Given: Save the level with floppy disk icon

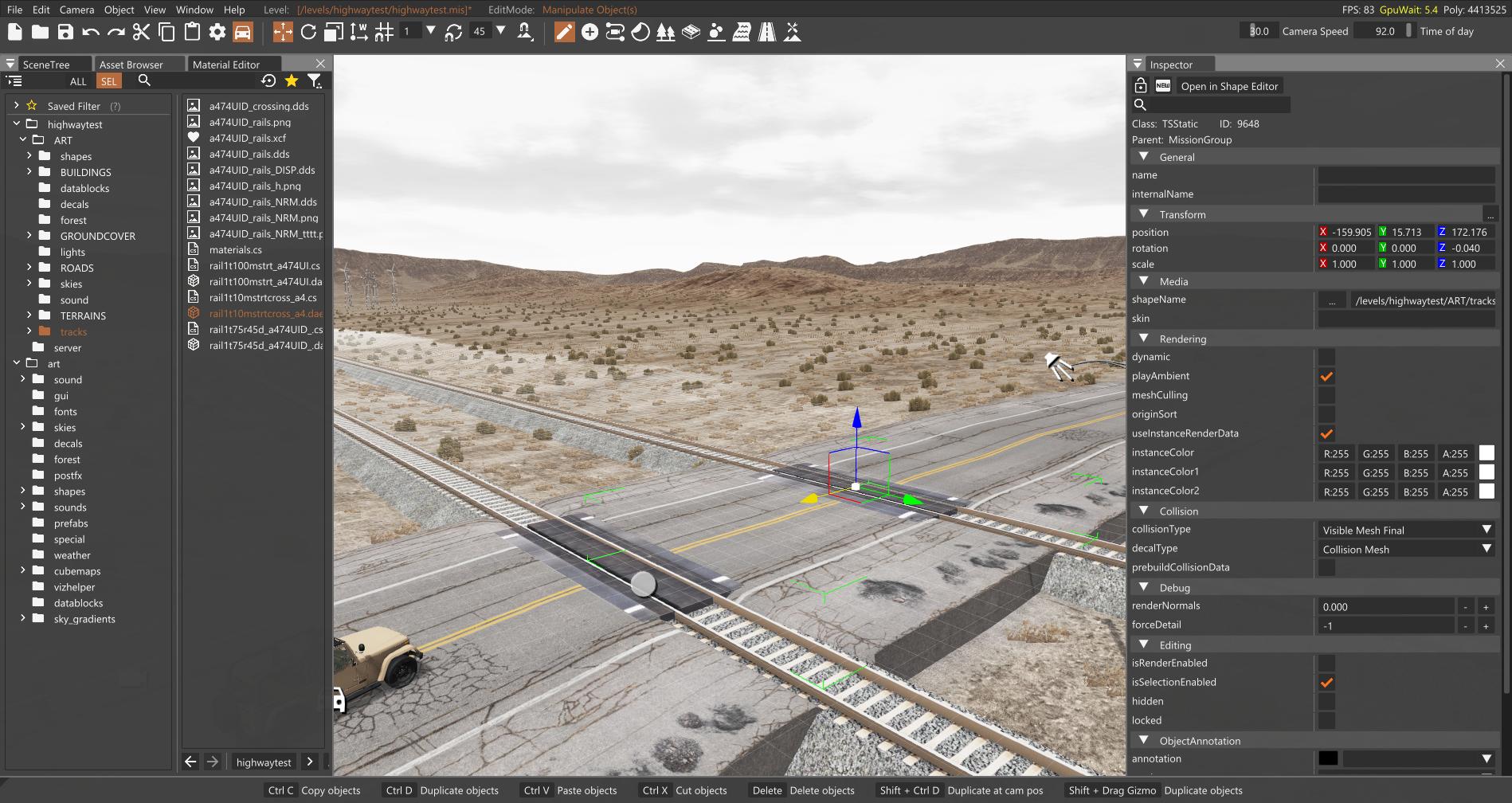Looking at the screenshot, I should click(x=65, y=32).
